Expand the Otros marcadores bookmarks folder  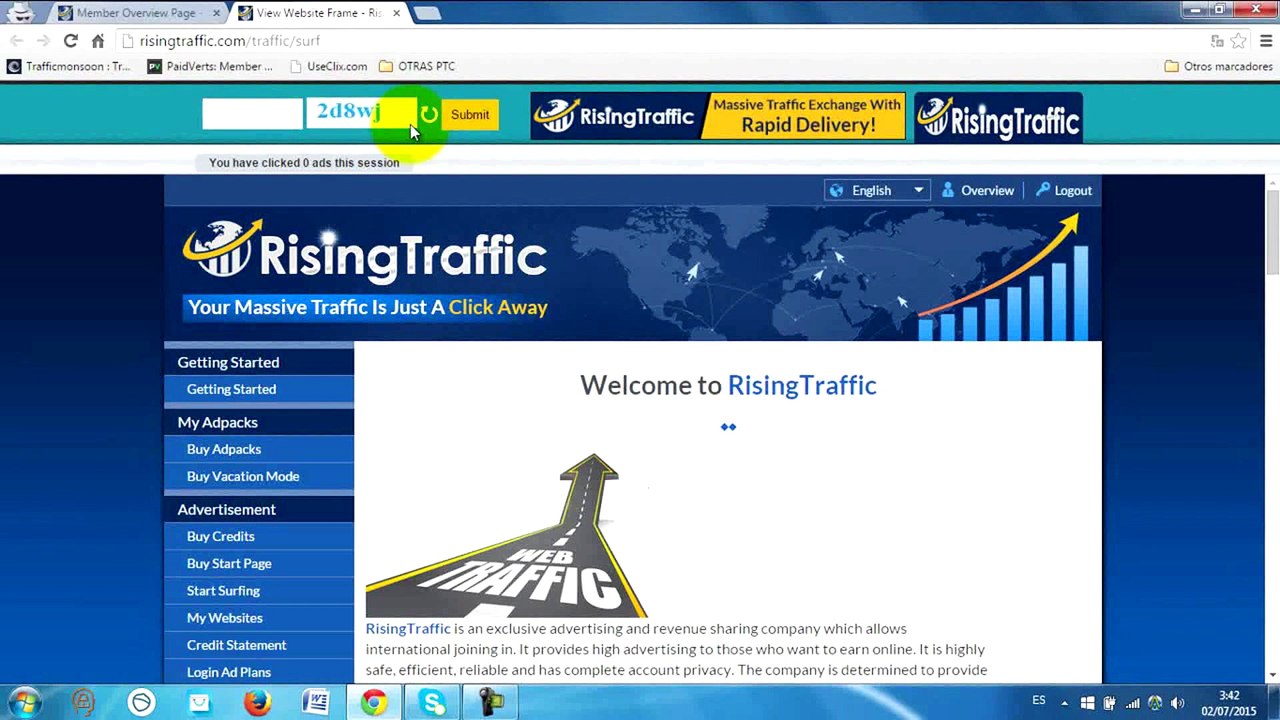point(1218,66)
